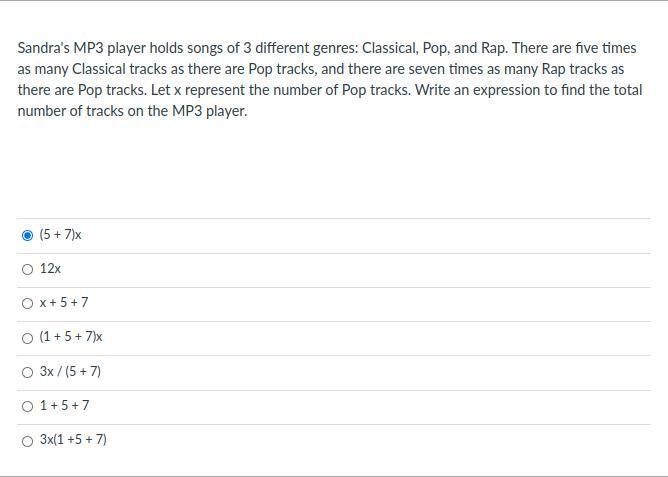
Task: Click the answer label text "3x / (5 + 7)"
Action: click(70, 372)
